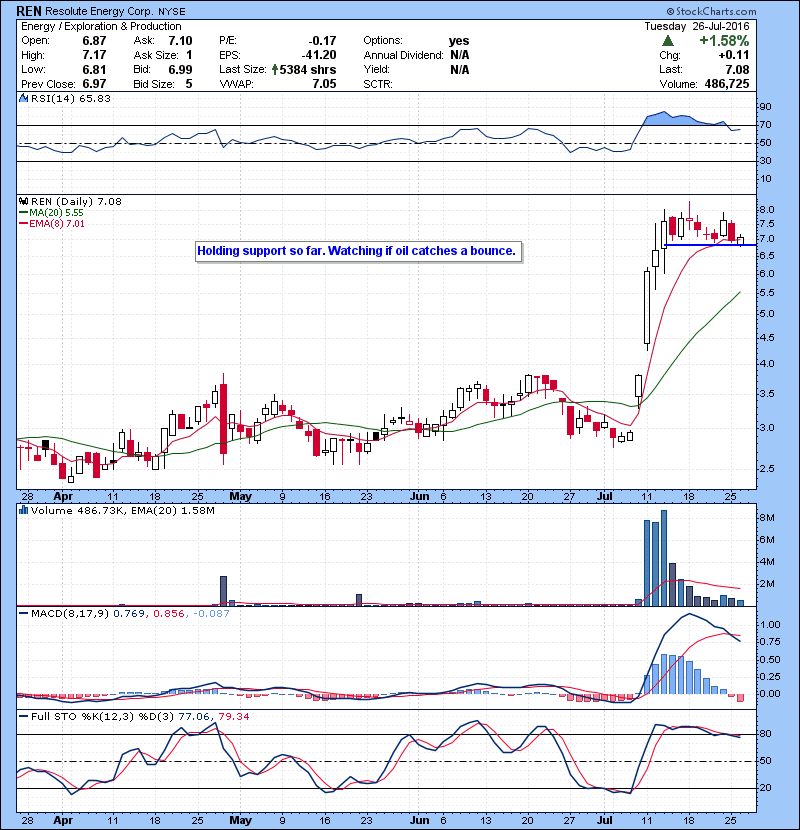This screenshot has width=800, height=830.
Task: Click the Annual Dividend N/A value
Action: coord(460,55)
